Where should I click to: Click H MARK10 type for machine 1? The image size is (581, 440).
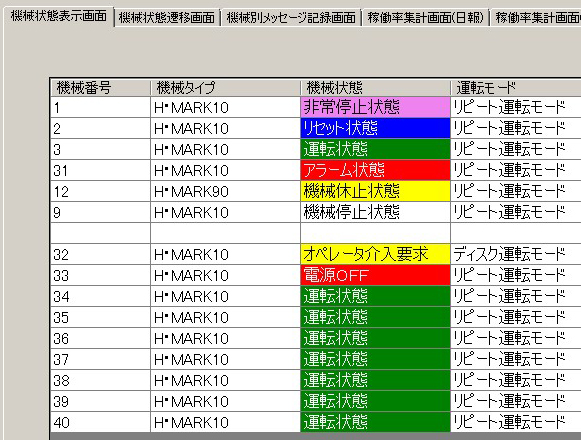tap(225, 107)
